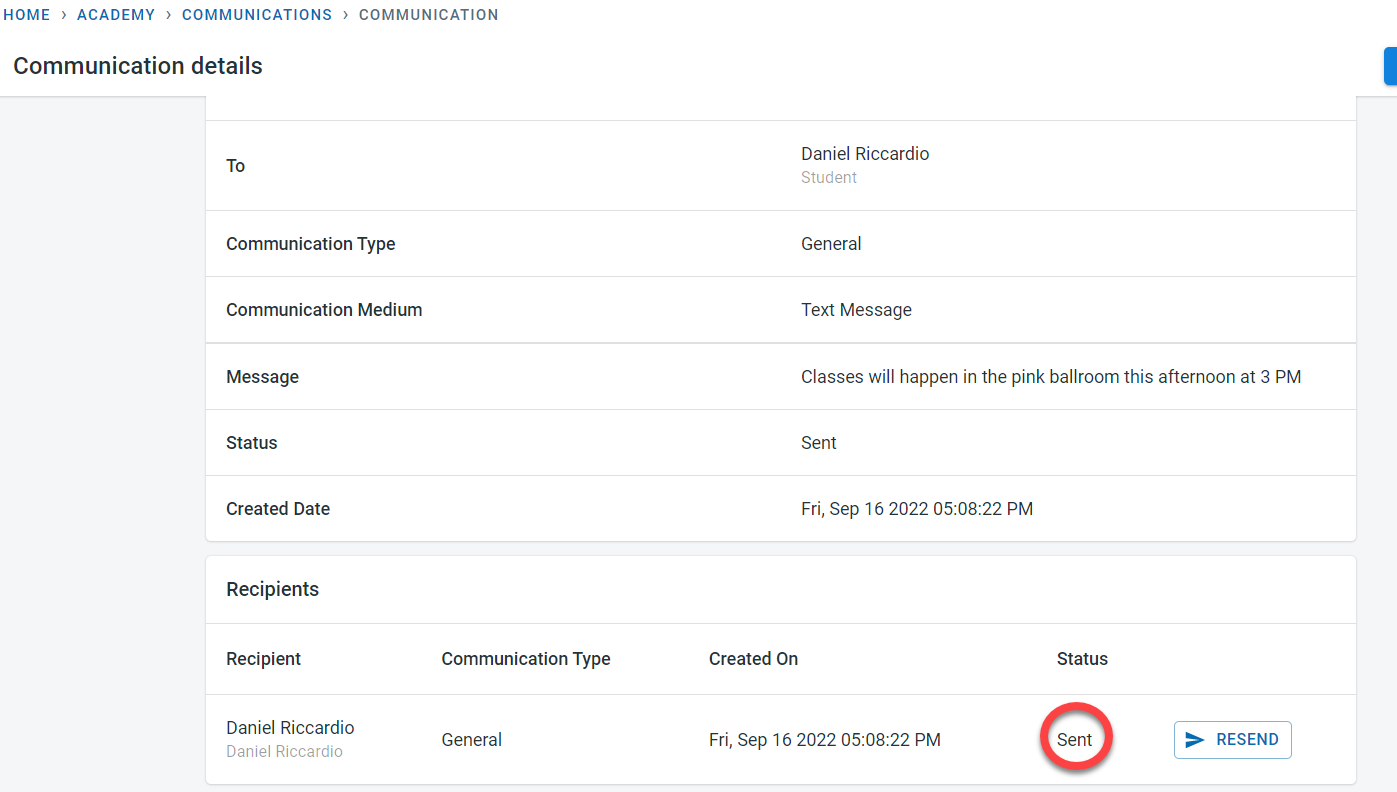
Task: Click the circled Sent status in the recipients row
Action: pyautogui.click(x=1075, y=740)
